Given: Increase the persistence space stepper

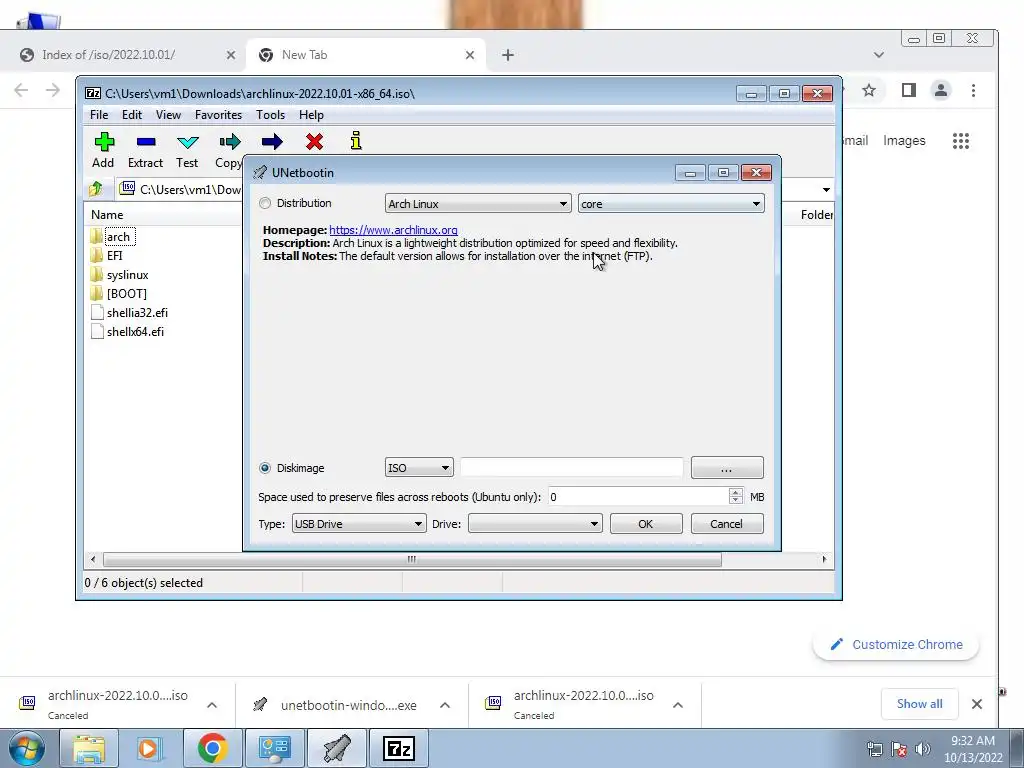Looking at the screenshot, I should tap(735, 492).
